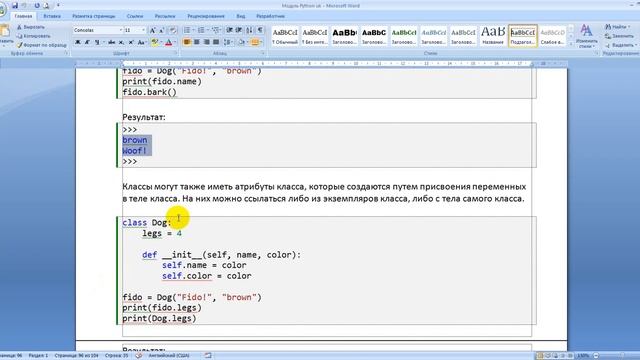Click the paragraph shading fill icon

click(x=242, y=42)
